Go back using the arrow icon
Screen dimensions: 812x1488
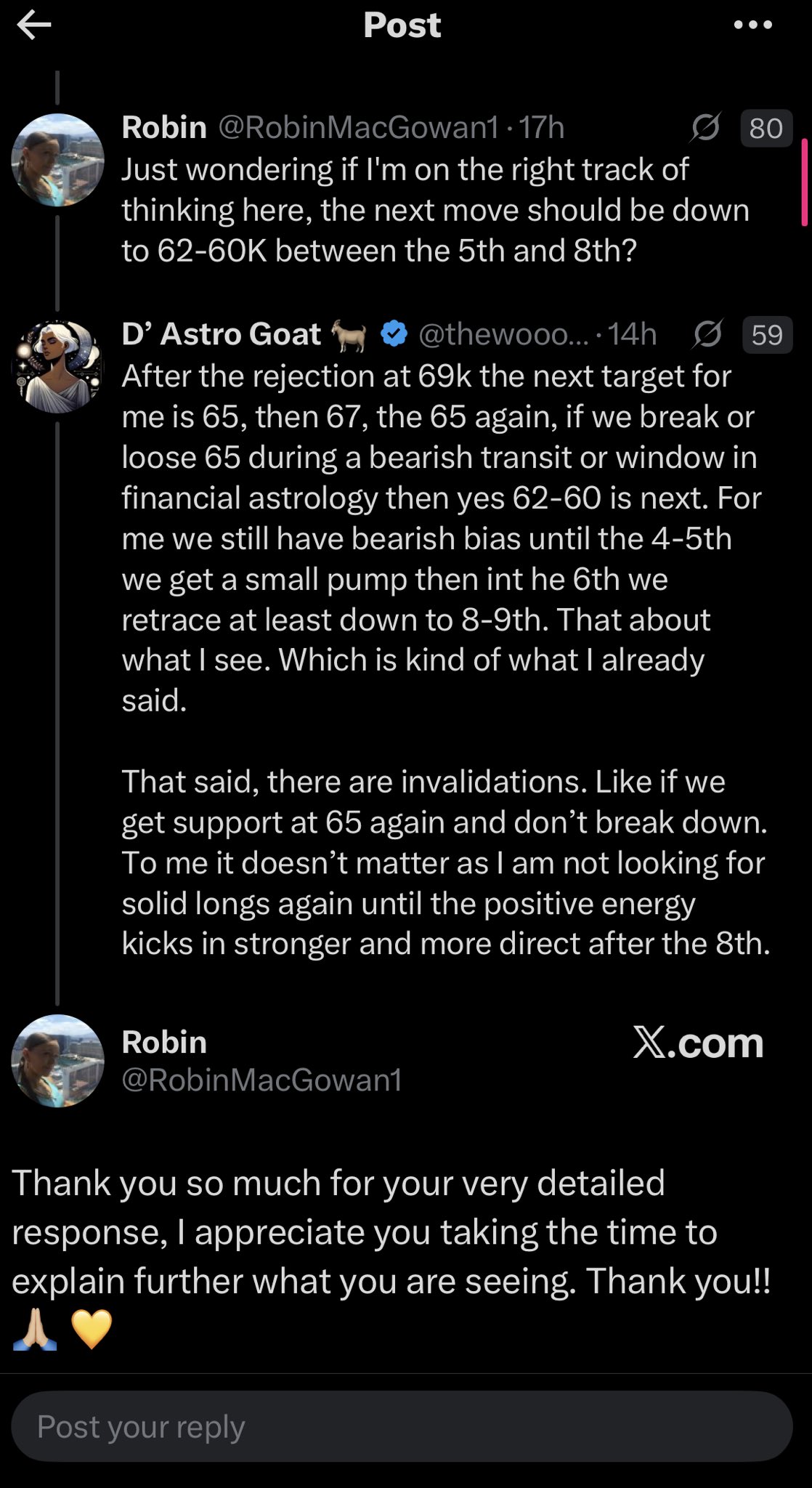tap(34, 26)
